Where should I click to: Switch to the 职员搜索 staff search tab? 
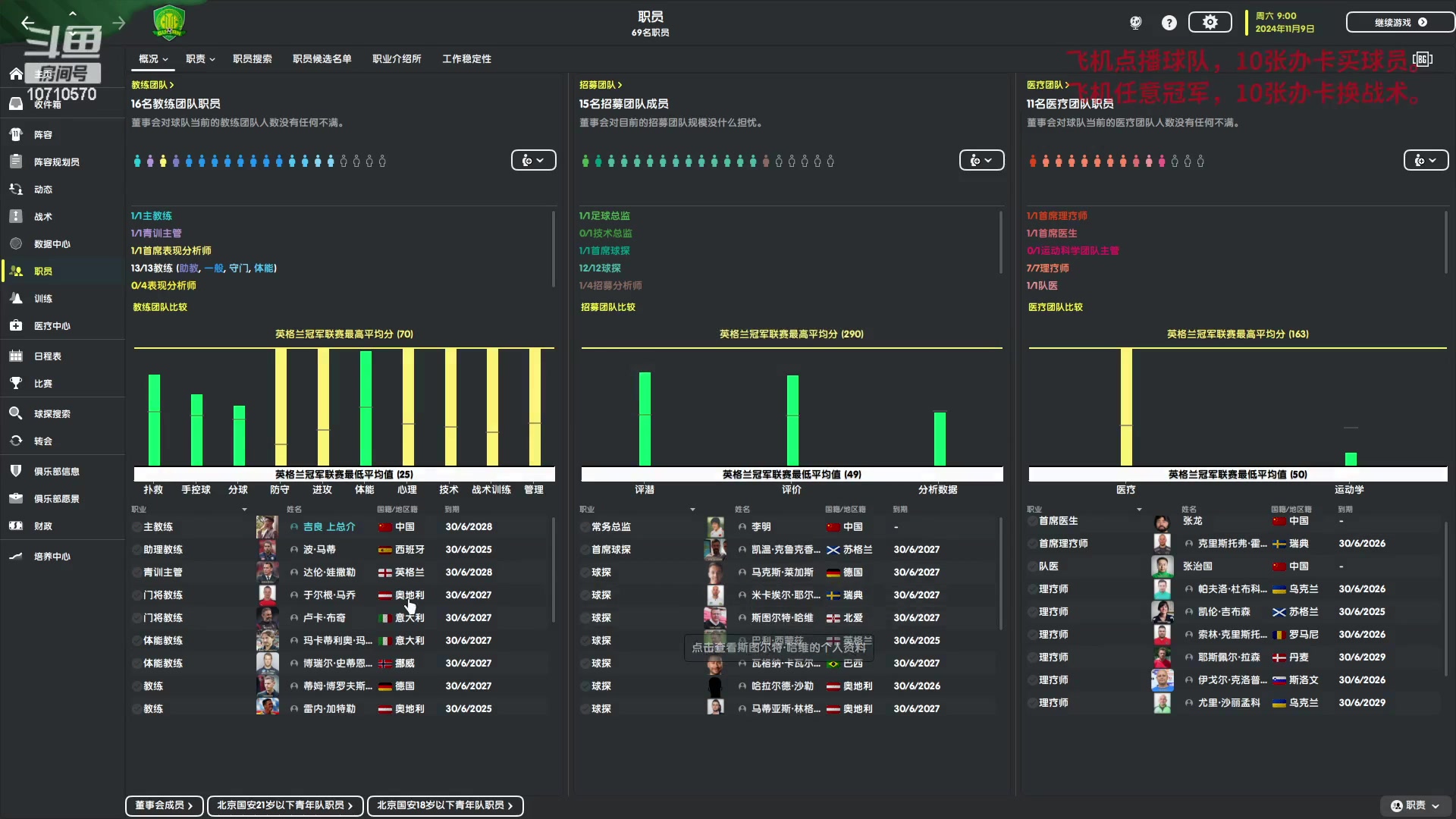pyautogui.click(x=252, y=59)
